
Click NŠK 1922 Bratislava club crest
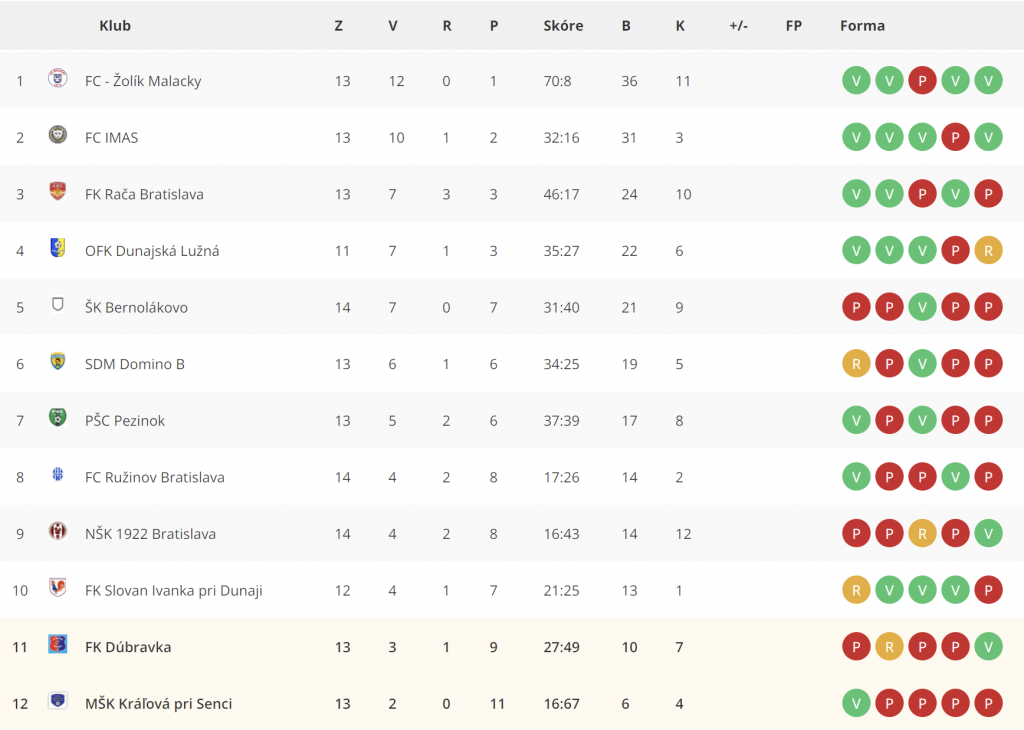coord(57,531)
